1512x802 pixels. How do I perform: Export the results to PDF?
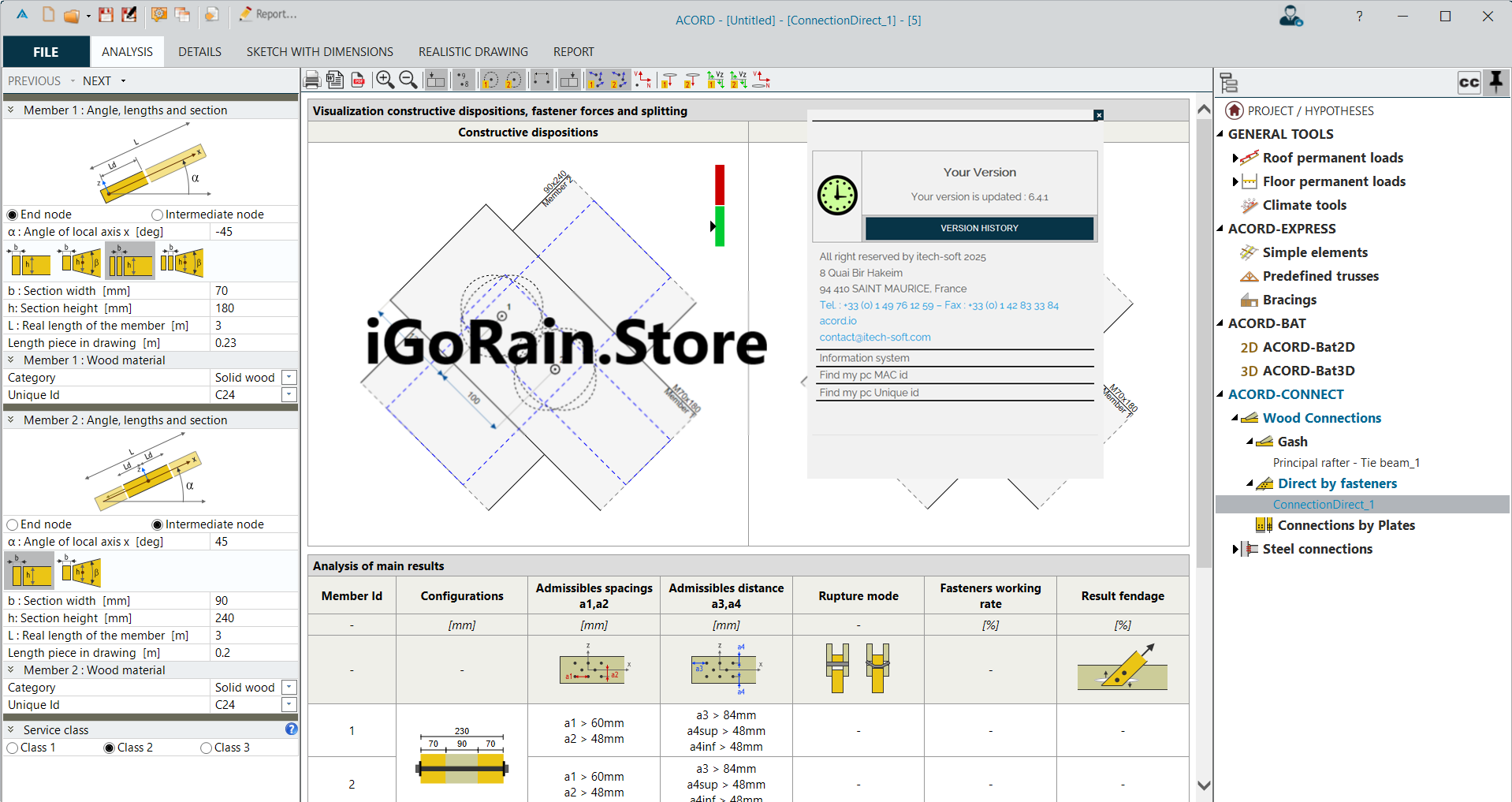coord(358,80)
